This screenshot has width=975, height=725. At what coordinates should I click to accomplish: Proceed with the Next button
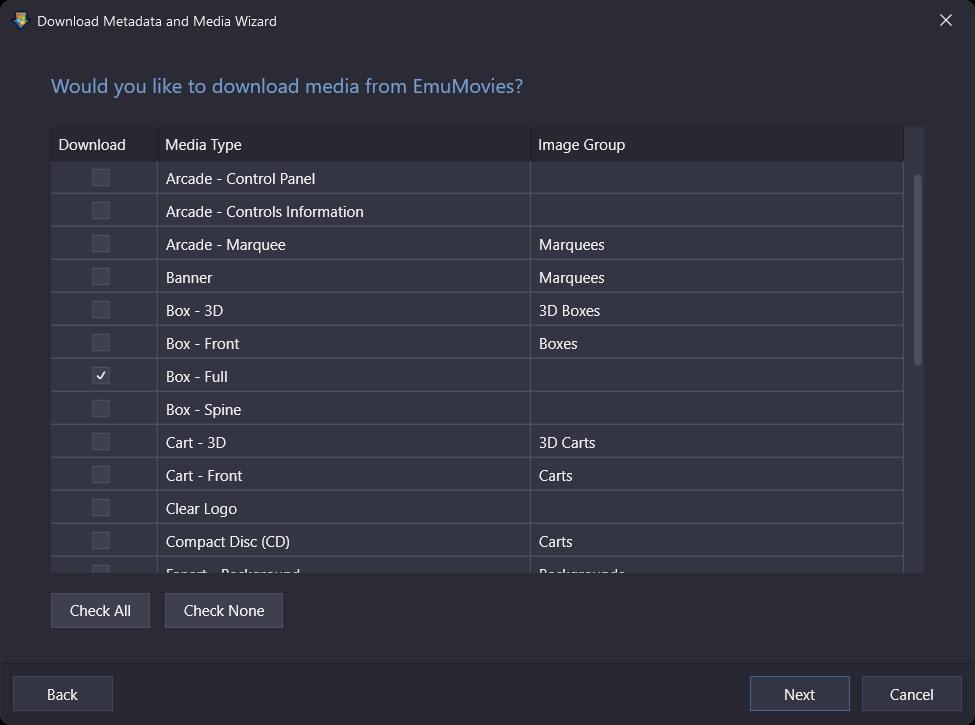(800, 694)
